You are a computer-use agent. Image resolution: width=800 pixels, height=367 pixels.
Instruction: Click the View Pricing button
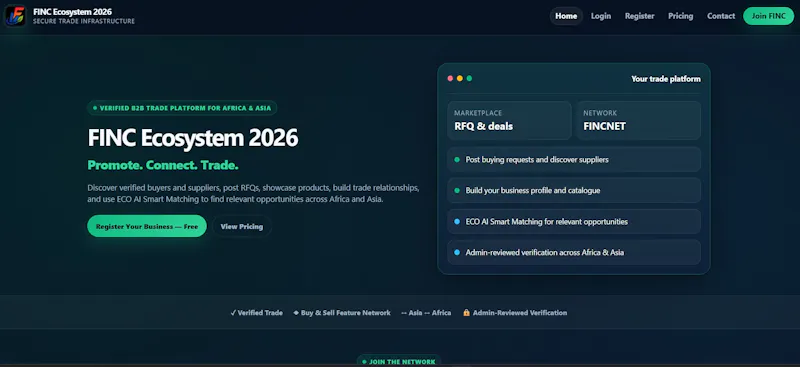click(x=242, y=226)
